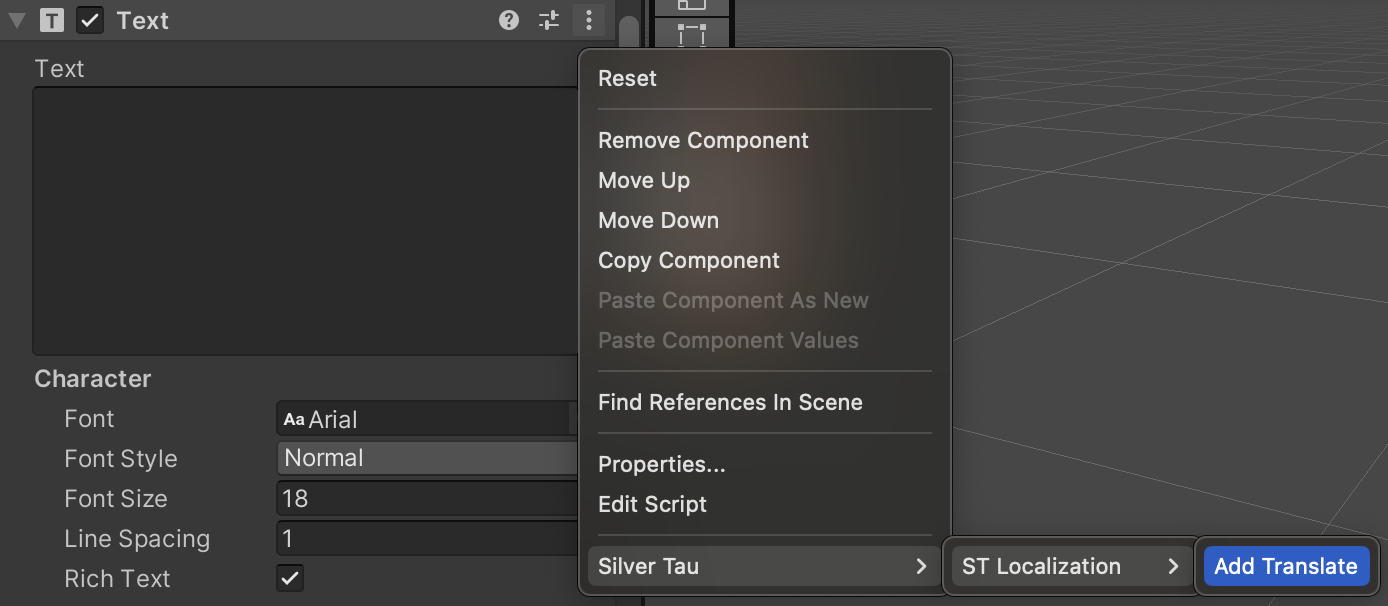This screenshot has width=1388, height=606.
Task: Select Find References In Scene
Action: [x=730, y=402]
